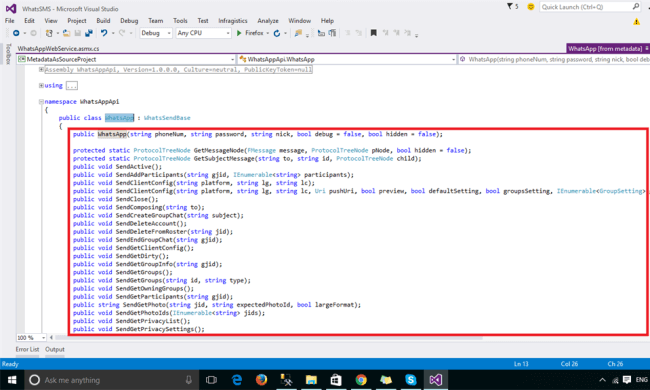Open the Team menu
The height and width of the screenshot is (390, 650).
coord(155,21)
